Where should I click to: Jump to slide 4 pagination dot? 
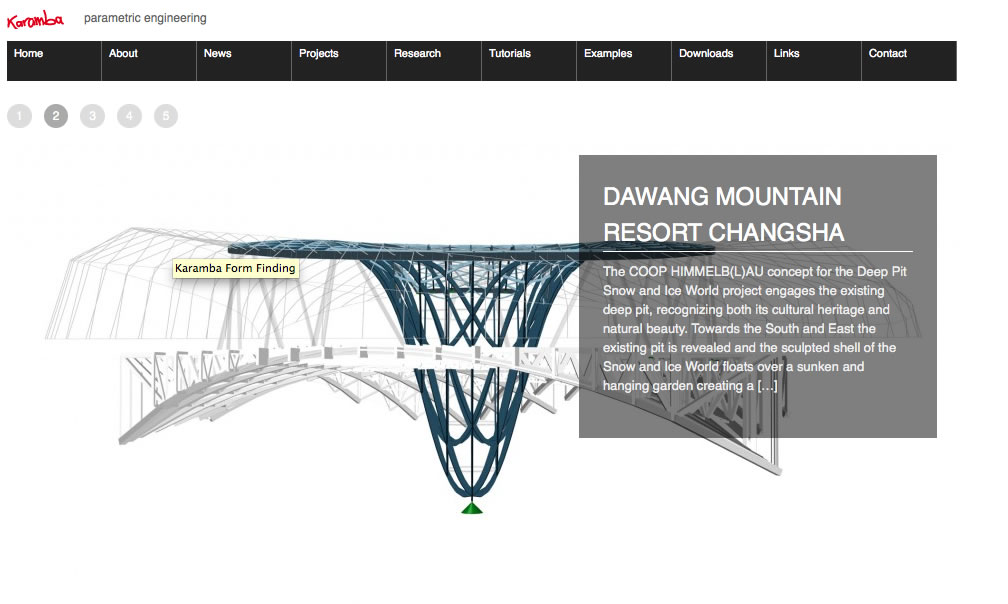(129, 116)
